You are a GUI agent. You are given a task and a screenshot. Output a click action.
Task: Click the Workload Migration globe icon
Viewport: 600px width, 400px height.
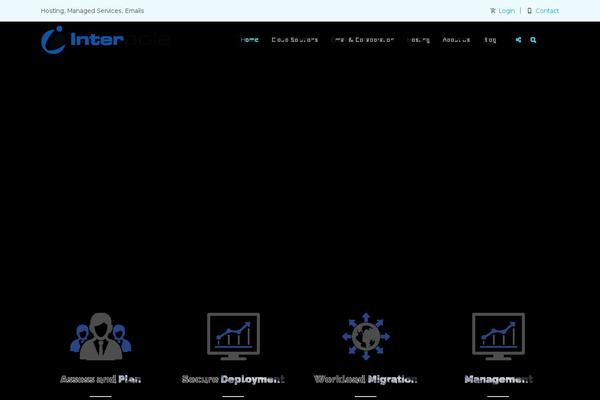point(366,336)
